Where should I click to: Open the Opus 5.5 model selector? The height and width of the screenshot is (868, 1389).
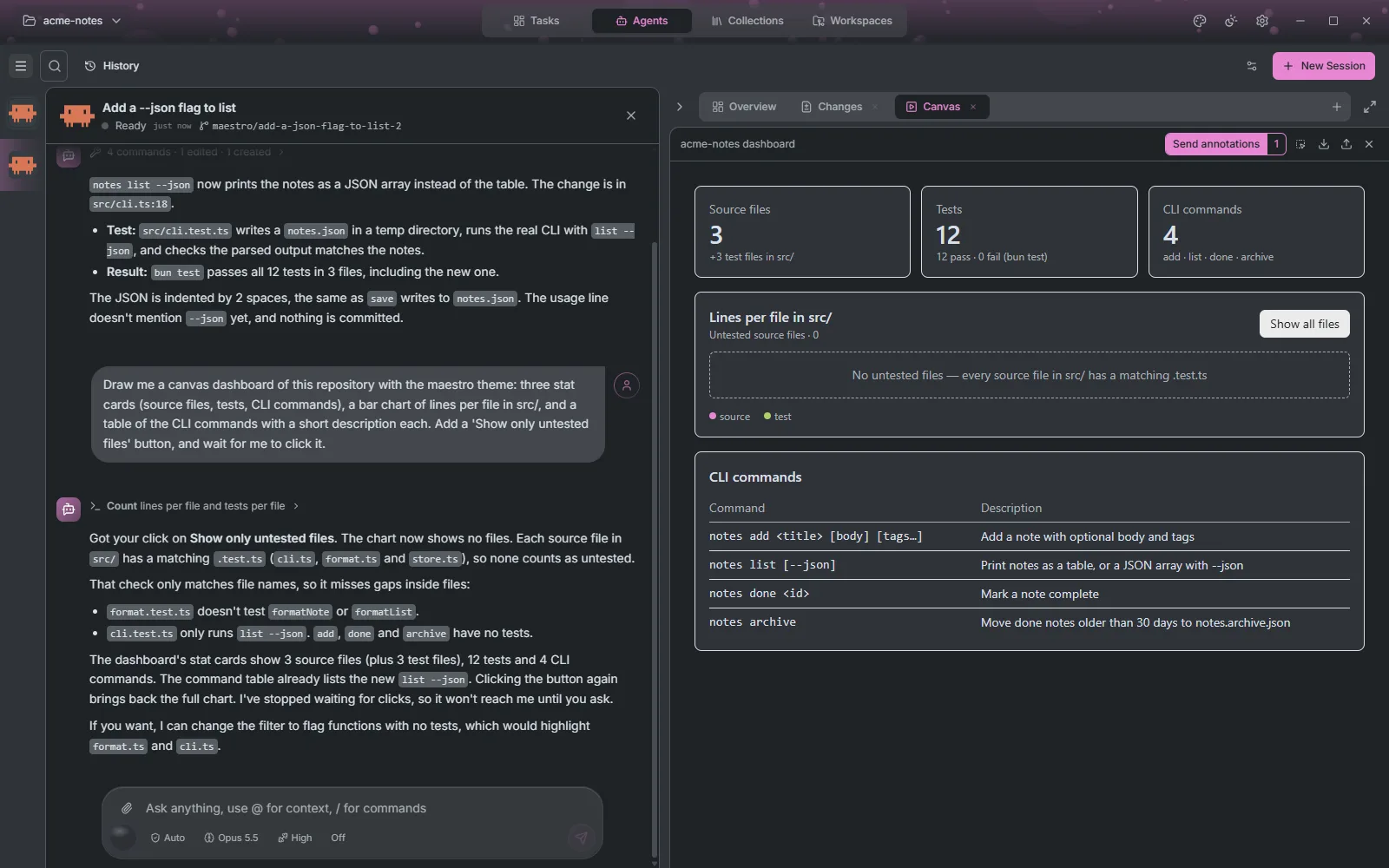[x=231, y=838]
